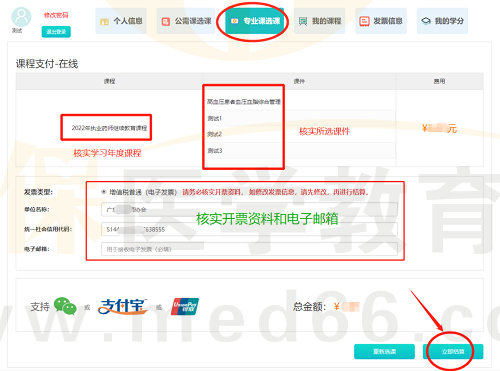
Task: Open the 我的课程 tab
Action: point(319,21)
